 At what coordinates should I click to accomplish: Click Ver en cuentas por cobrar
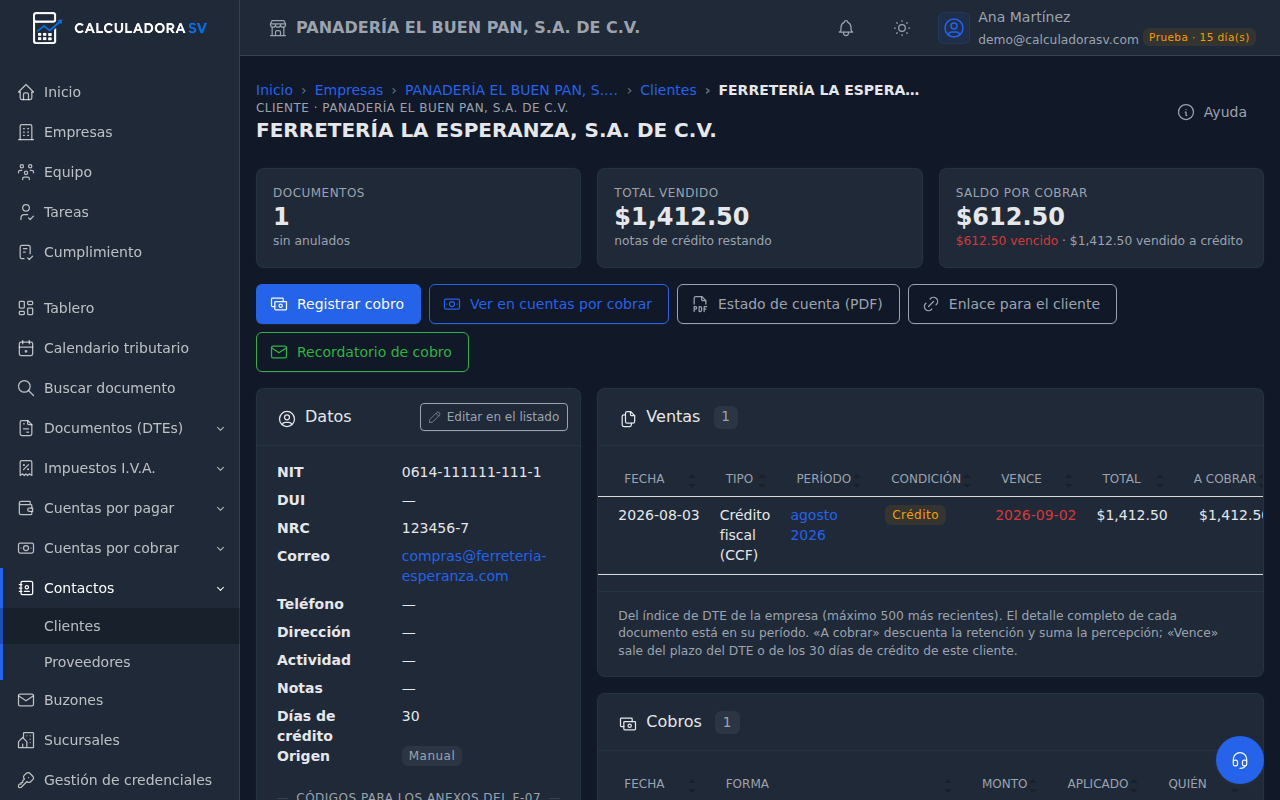(548, 304)
